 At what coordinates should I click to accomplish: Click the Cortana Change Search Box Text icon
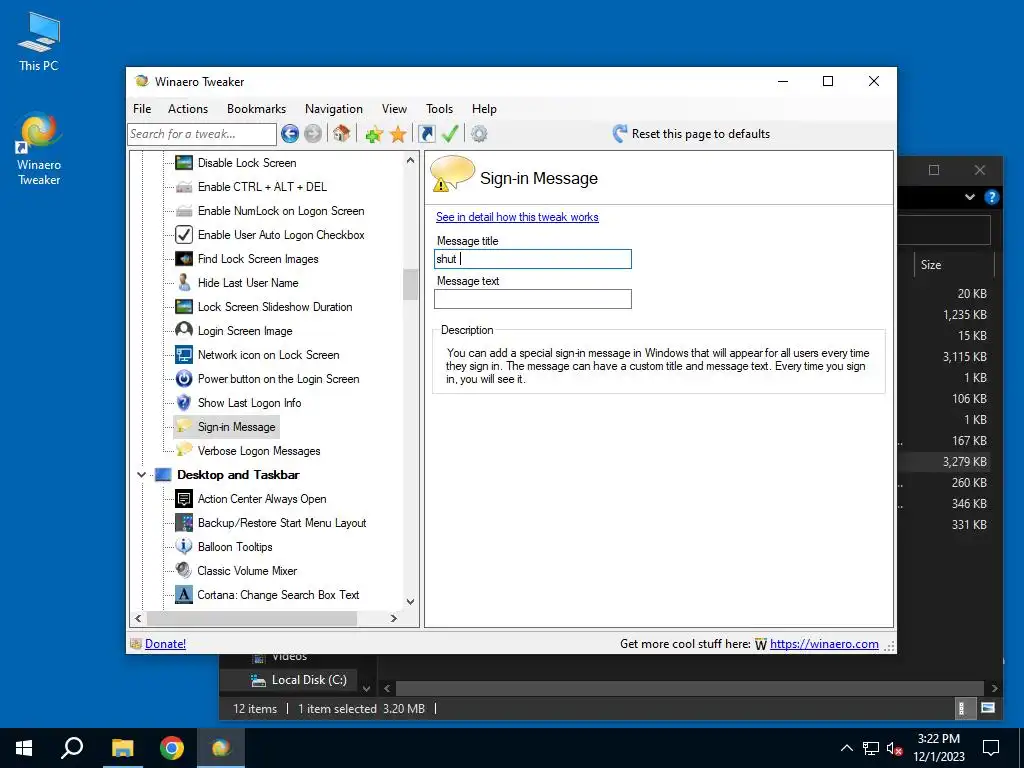pos(184,594)
